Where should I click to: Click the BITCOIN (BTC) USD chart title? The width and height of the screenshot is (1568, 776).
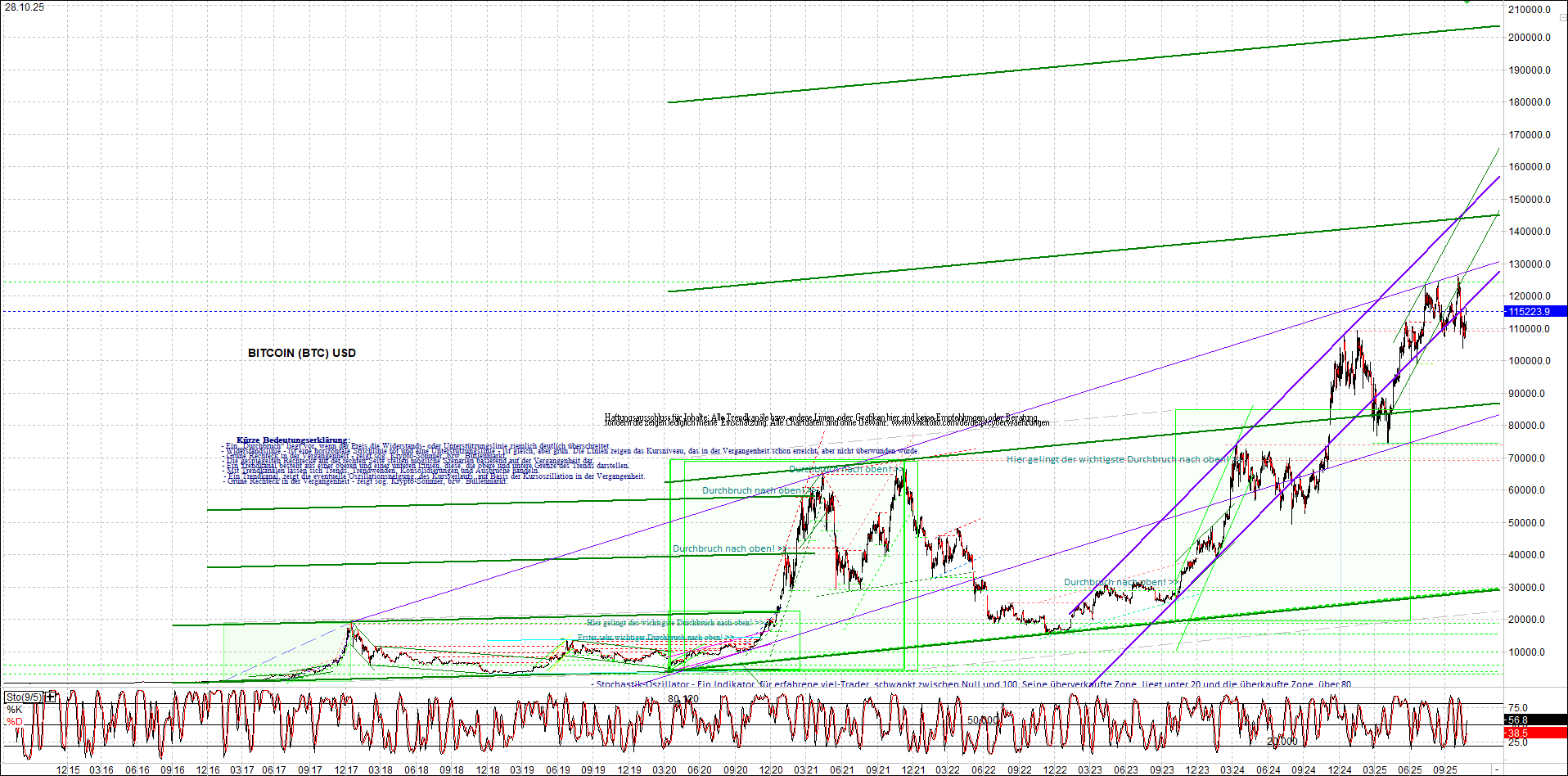pos(301,353)
